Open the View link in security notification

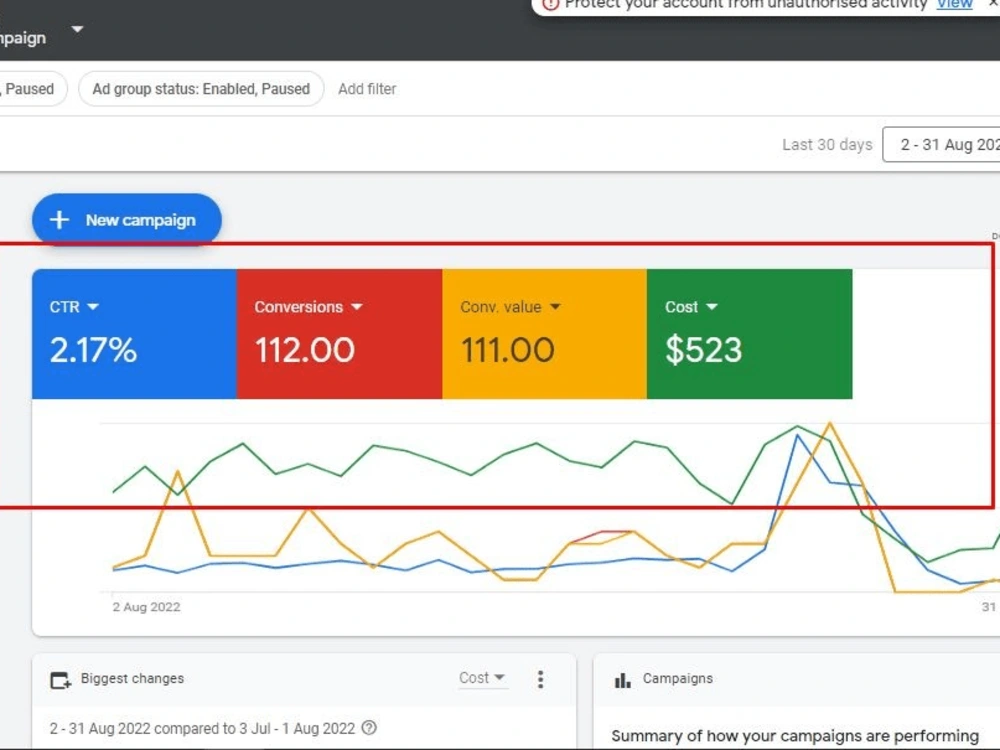[954, 4]
